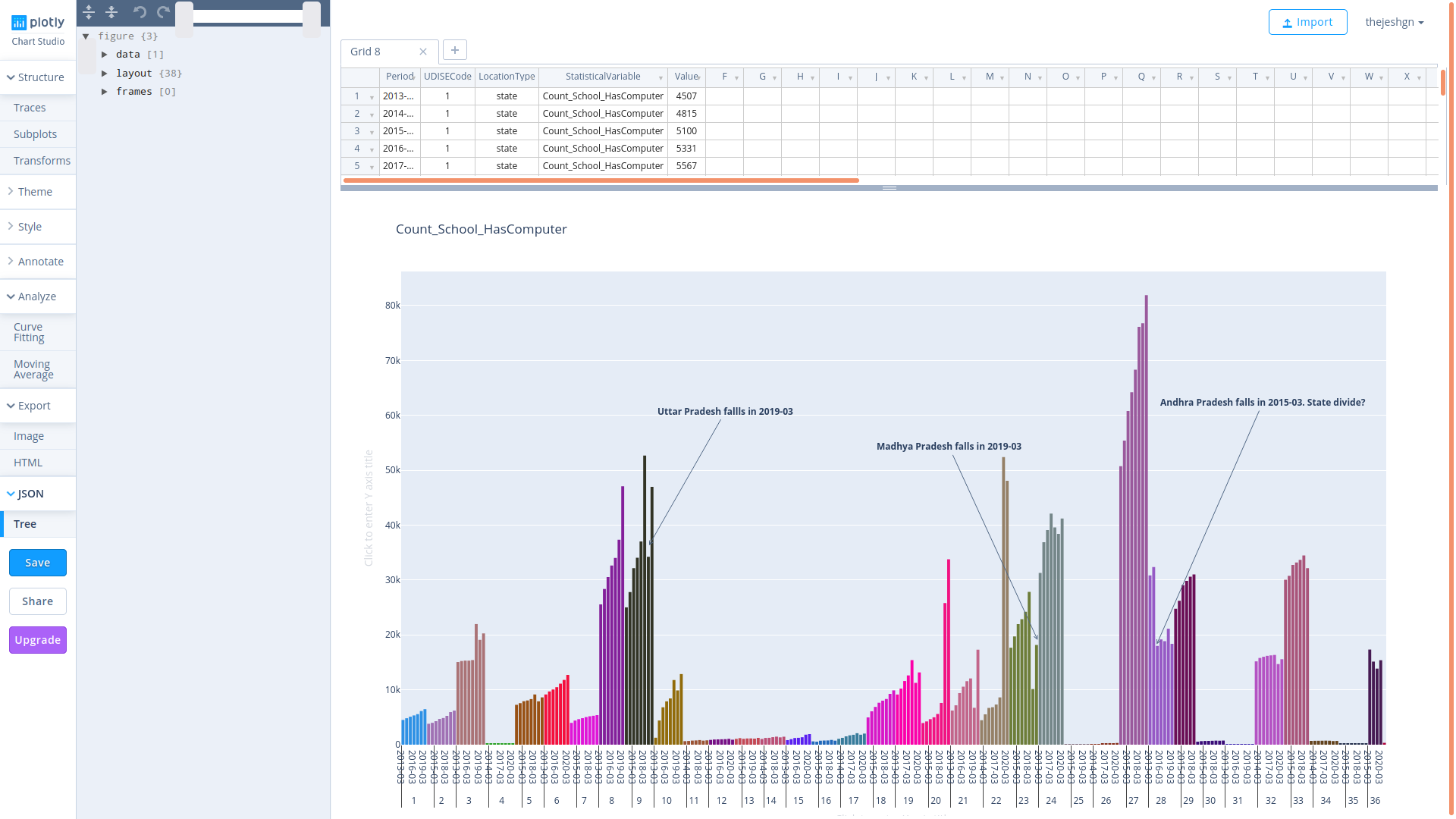This screenshot has width=1456, height=819.
Task: Click the Undo arrow icon
Action: coord(140,12)
